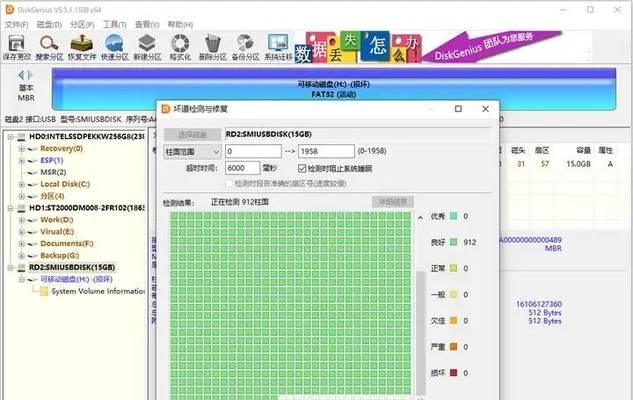
Task: Click the Save Changes (保存更改) toolbar icon
Action: [x=16, y=48]
